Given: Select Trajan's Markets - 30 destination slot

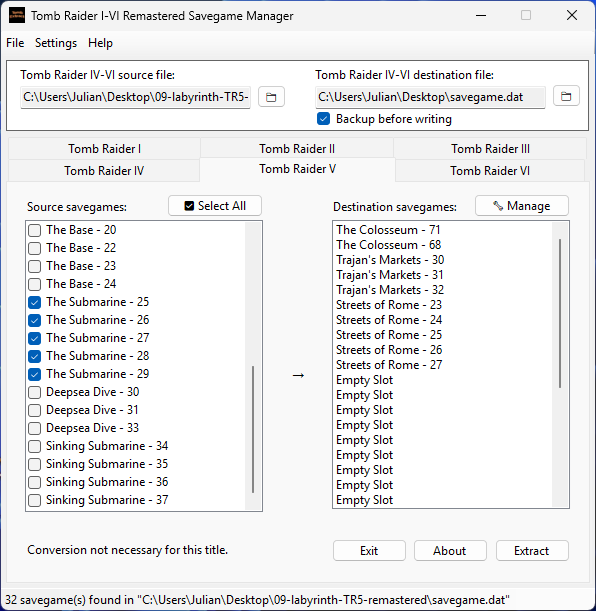Looking at the screenshot, I should click(x=390, y=260).
